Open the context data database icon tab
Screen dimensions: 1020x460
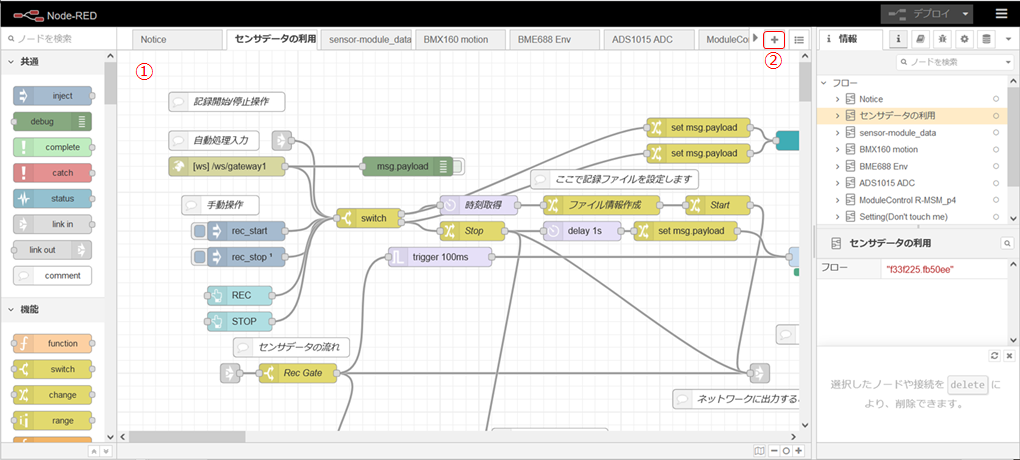click(987, 39)
